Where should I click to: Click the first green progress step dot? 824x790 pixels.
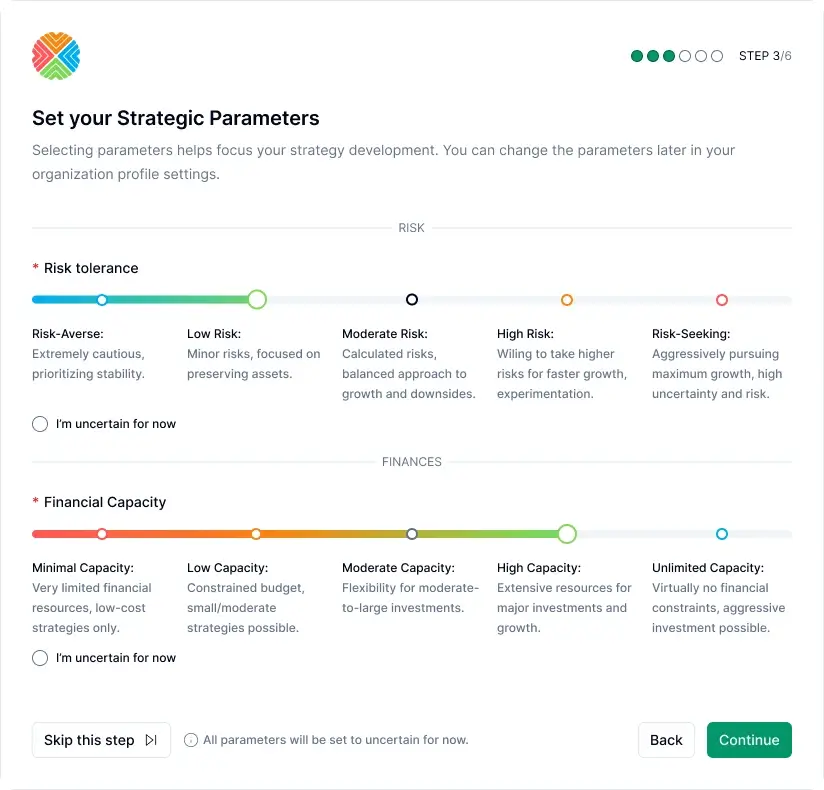[x=637, y=56]
